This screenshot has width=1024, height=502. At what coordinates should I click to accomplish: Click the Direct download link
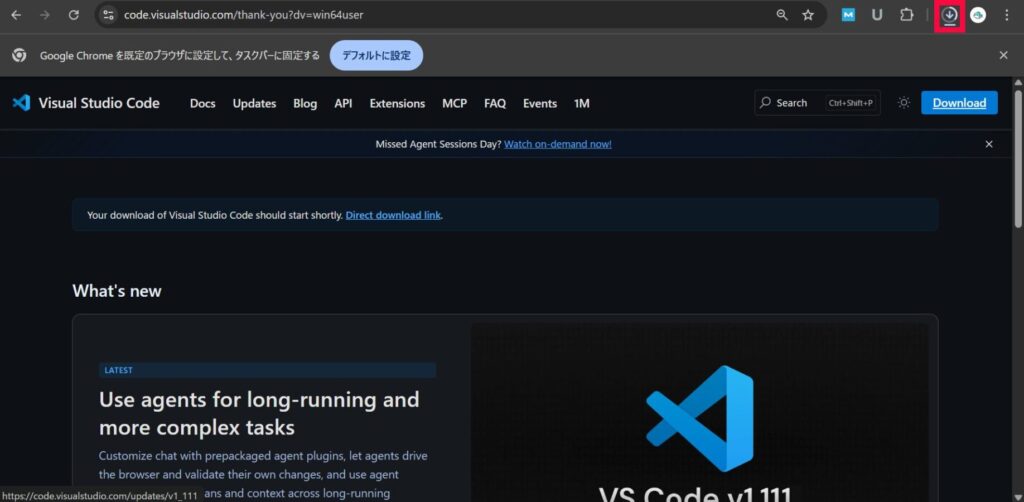point(393,215)
